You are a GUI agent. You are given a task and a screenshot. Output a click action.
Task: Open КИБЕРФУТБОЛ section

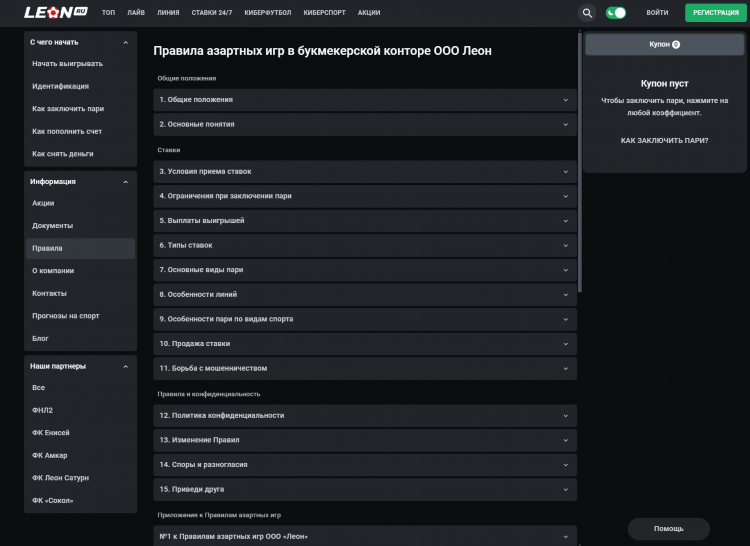(267, 13)
